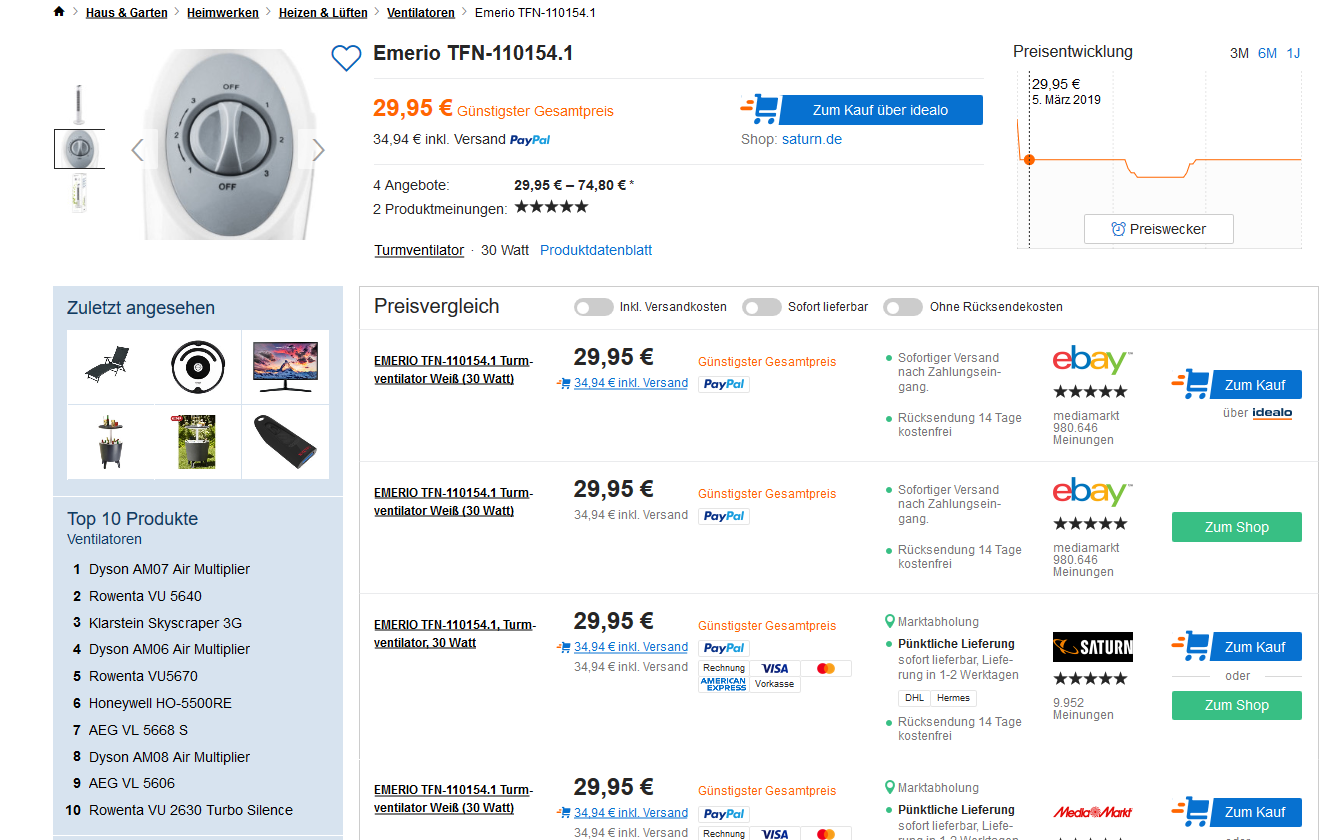The width and height of the screenshot is (1329, 840).
Task: Click Zum Kauf über idealo button
Action: pos(880,110)
